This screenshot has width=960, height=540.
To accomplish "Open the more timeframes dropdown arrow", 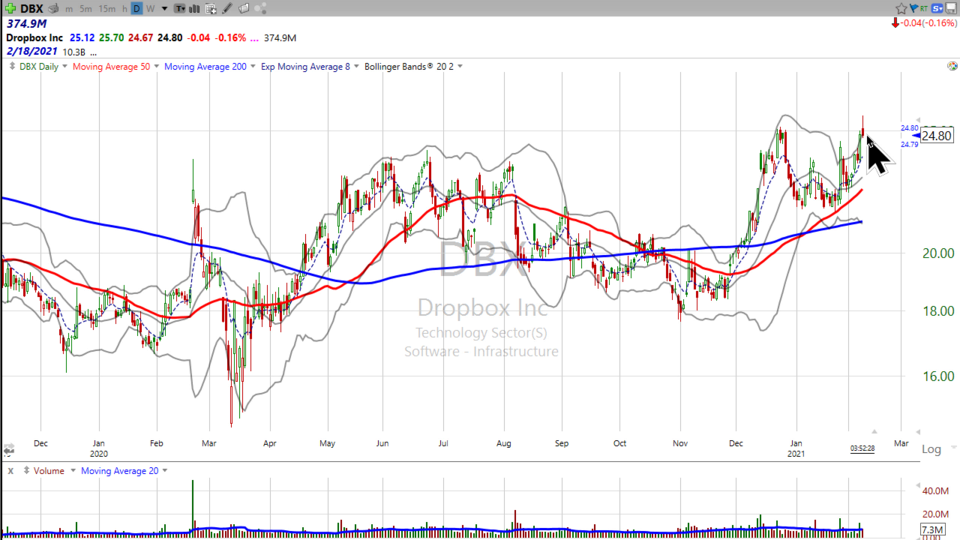I will (x=164, y=9).
